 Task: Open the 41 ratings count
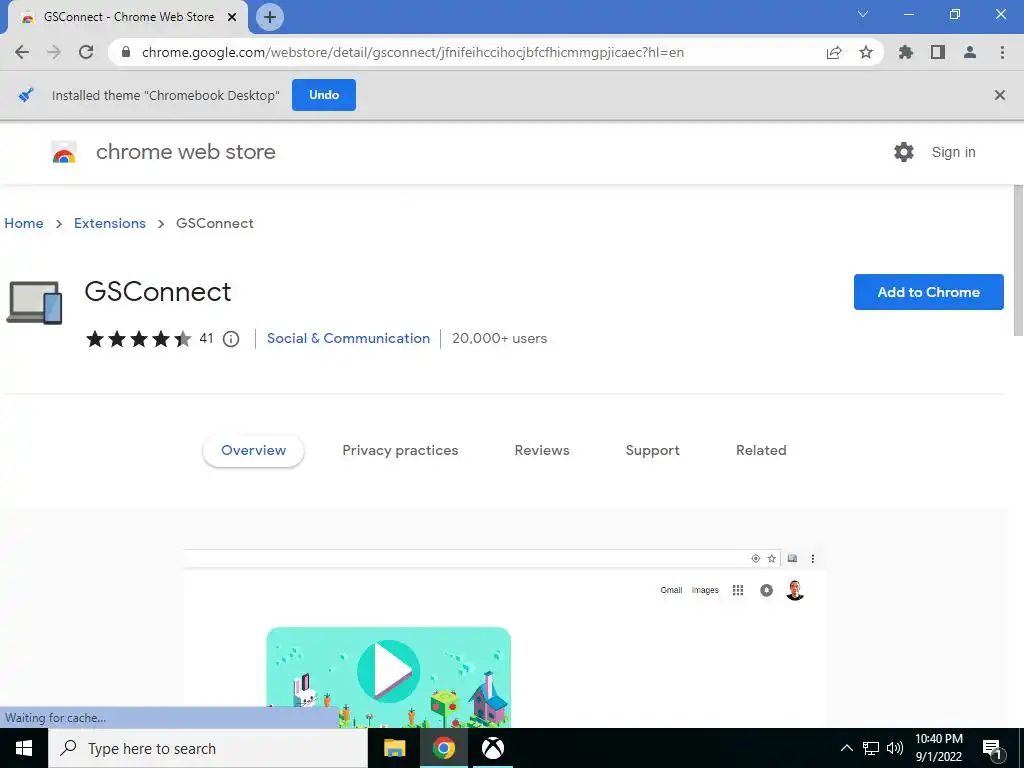pos(206,338)
